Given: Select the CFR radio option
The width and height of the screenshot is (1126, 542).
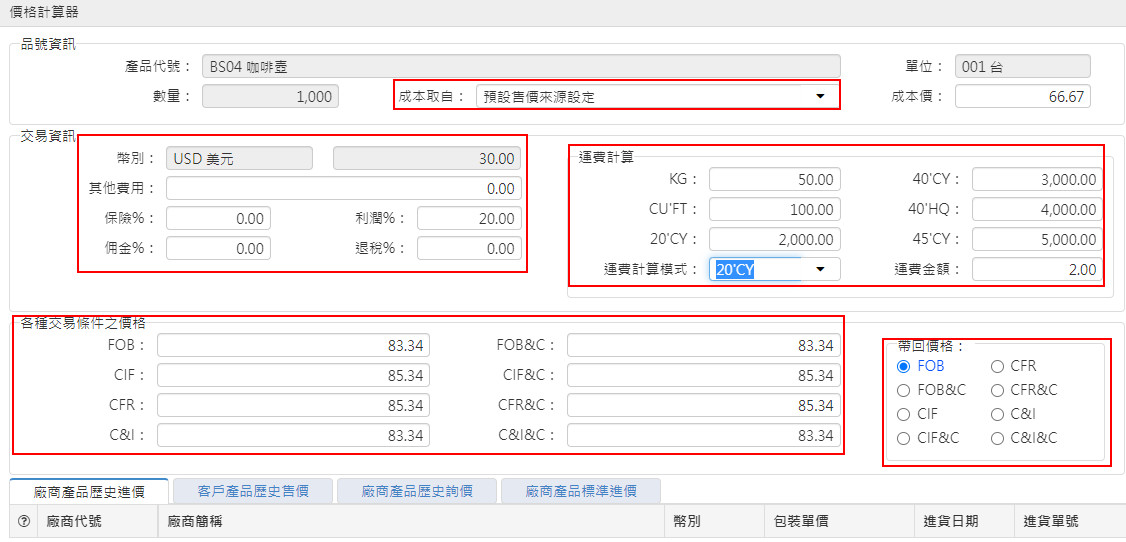Looking at the screenshot, I should (x=997, y=366).
